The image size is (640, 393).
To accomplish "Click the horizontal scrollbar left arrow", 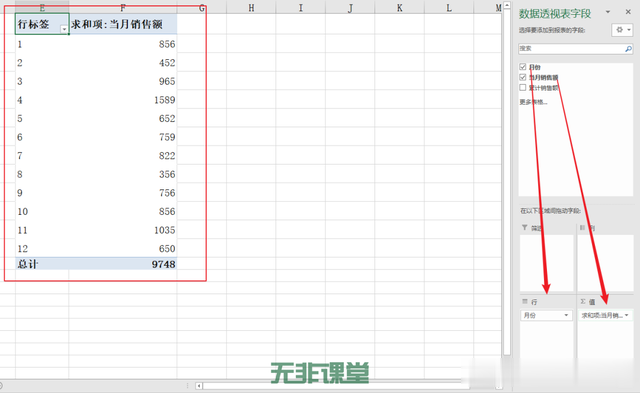I will [x=199, y=385].
